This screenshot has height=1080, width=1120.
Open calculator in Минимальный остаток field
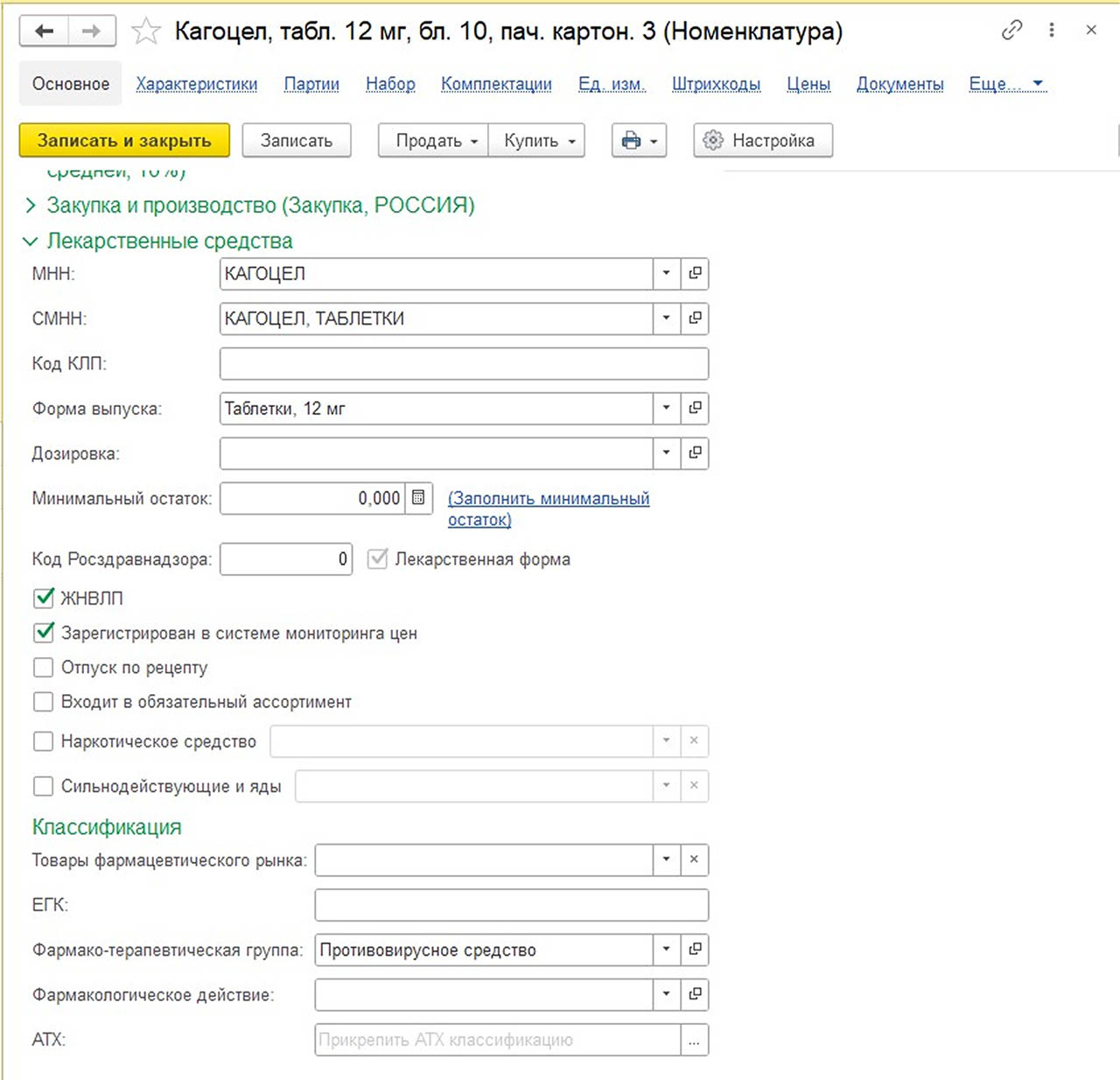coord(418,497)
